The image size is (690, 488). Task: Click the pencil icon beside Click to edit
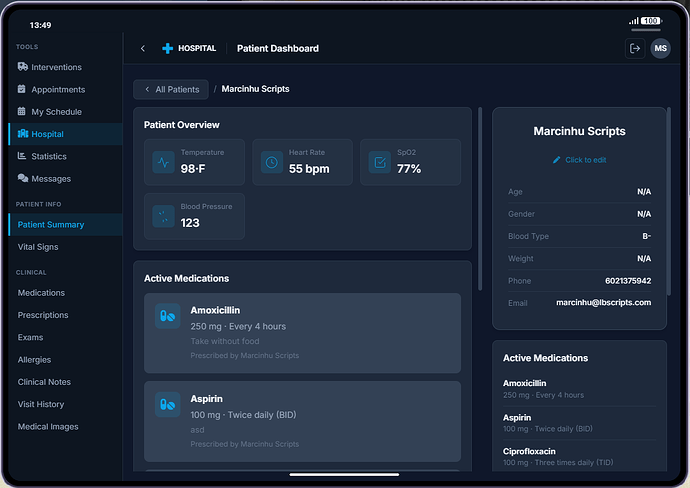(x=557, y=160)
